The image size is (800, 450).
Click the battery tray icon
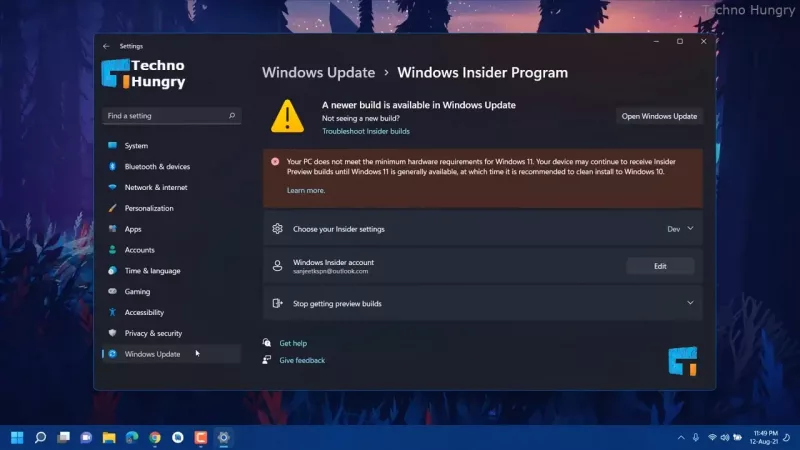[738, 437]
